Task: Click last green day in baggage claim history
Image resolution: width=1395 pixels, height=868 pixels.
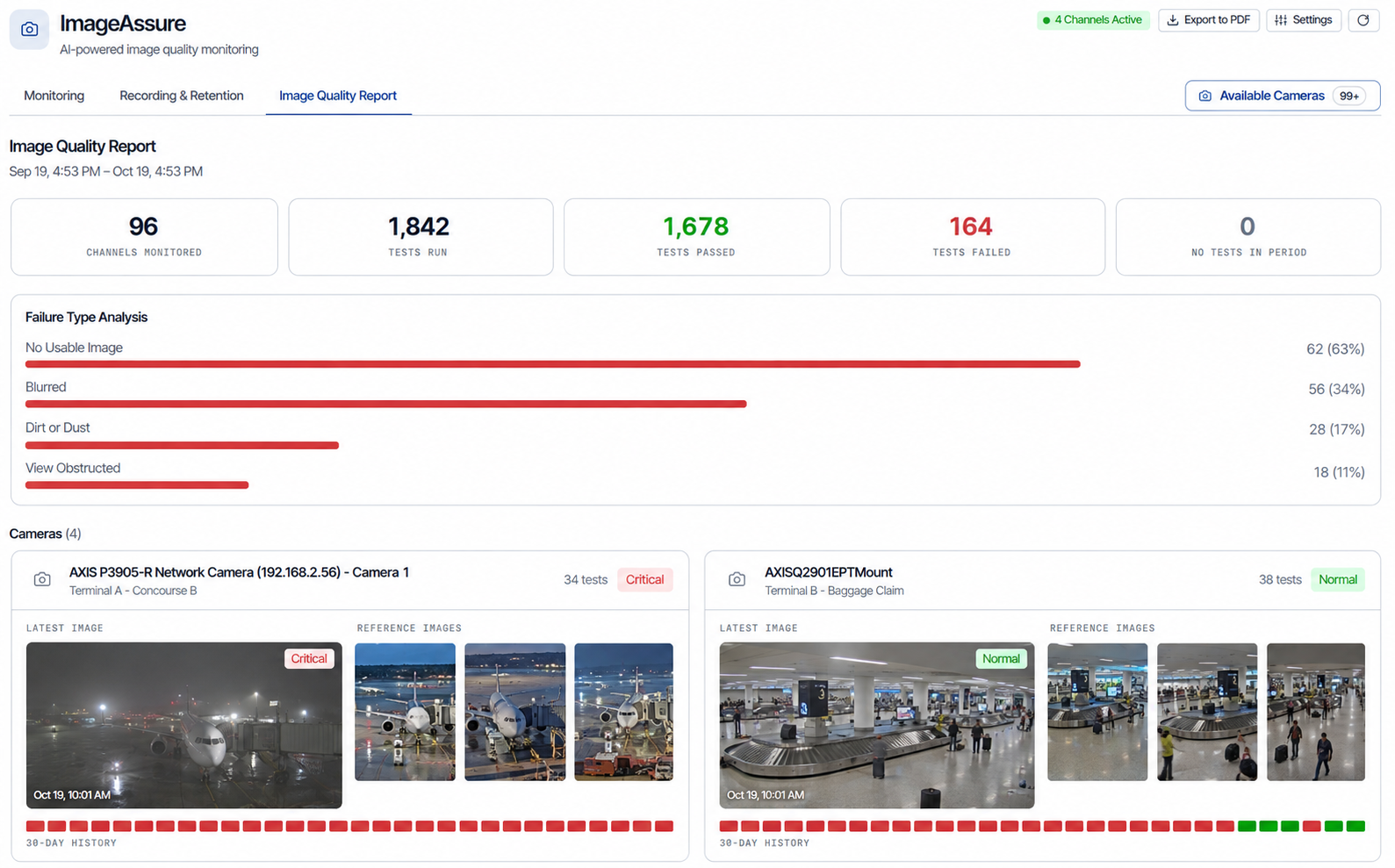Action: [1355, 826]
